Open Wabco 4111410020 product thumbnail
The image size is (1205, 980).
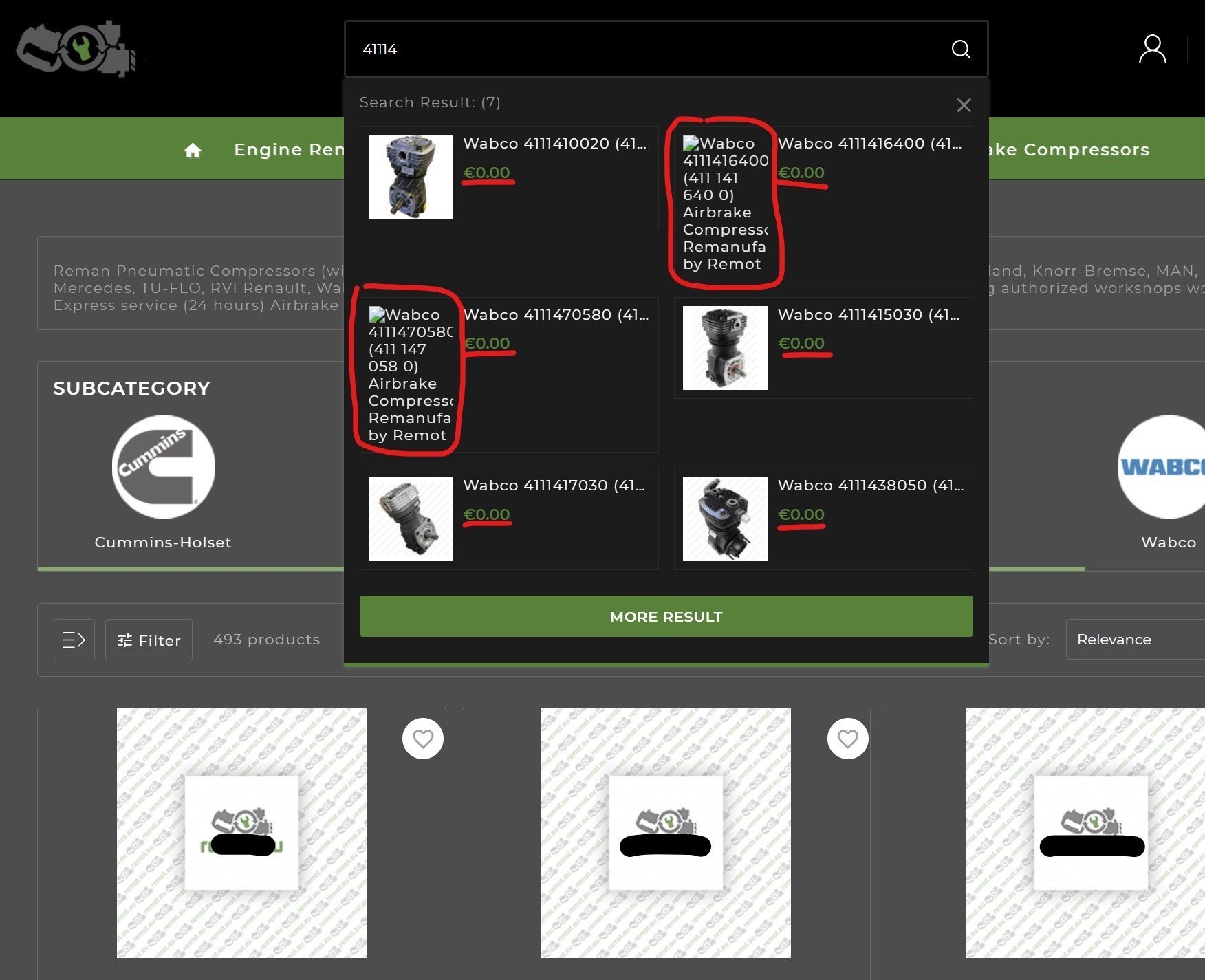click(x=411, y=177)
